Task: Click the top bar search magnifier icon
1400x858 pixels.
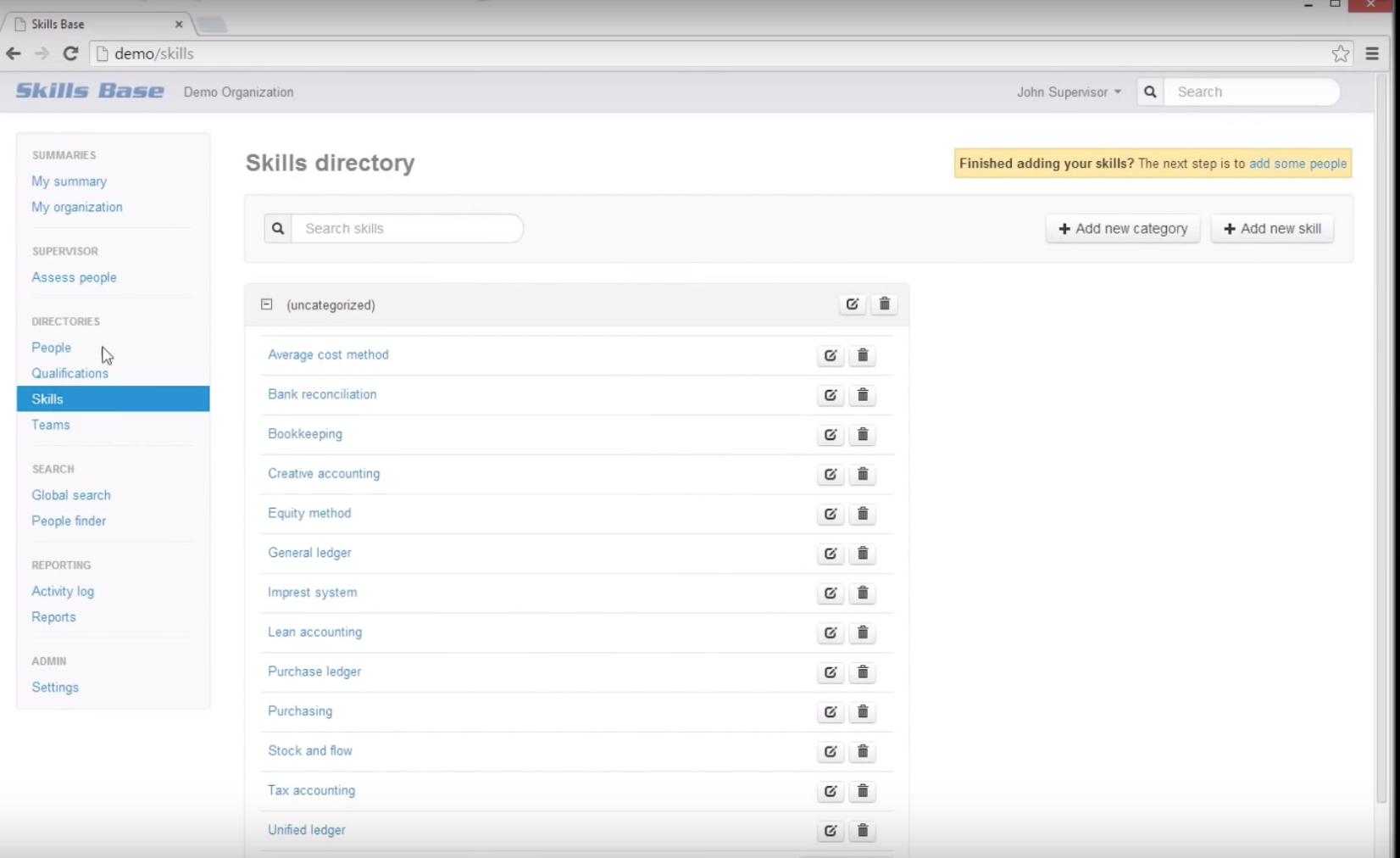Action: pos(1150,92)
